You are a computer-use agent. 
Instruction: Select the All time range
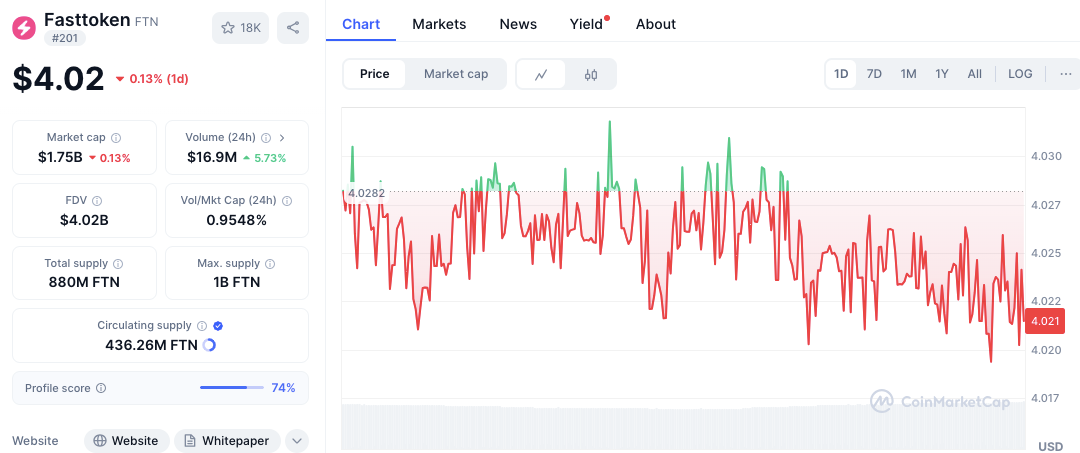[975, 74]
